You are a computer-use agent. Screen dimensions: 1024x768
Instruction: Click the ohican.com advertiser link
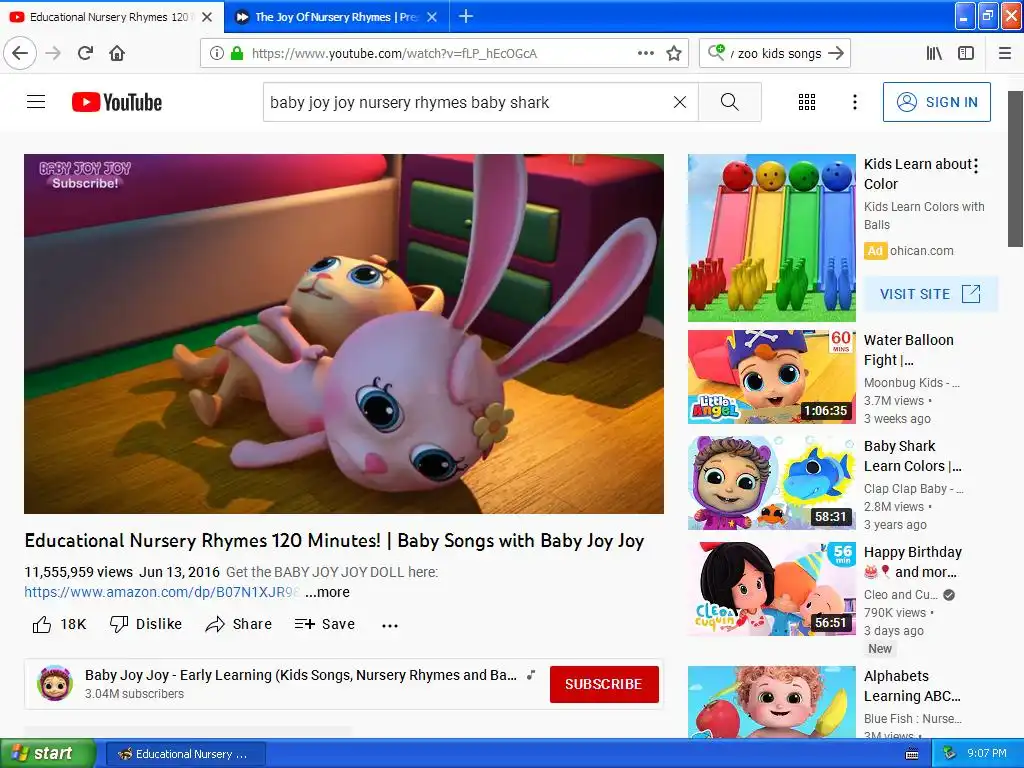(x=921, y=251)
